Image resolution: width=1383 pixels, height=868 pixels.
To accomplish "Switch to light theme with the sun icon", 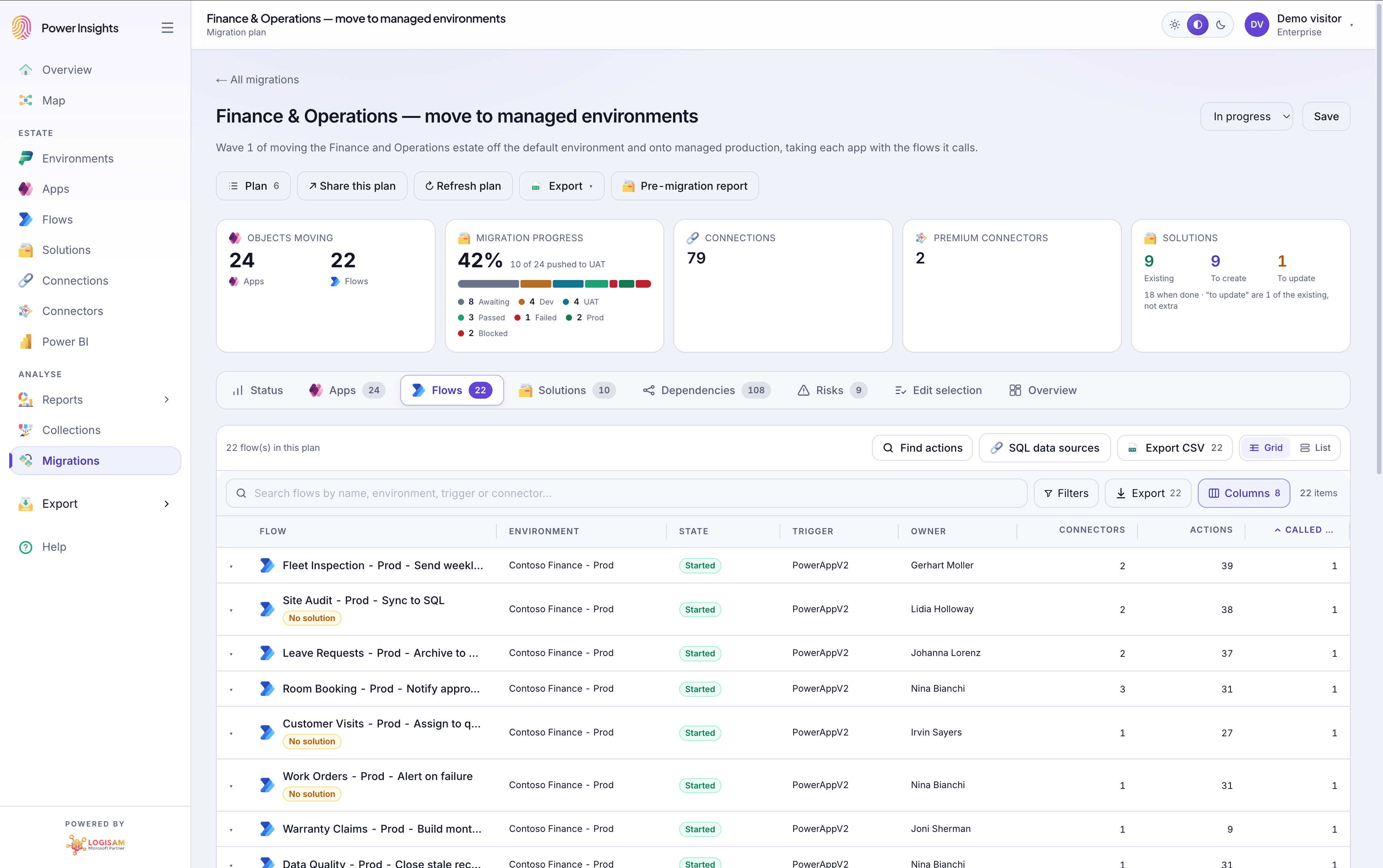I will (1175, 25).
